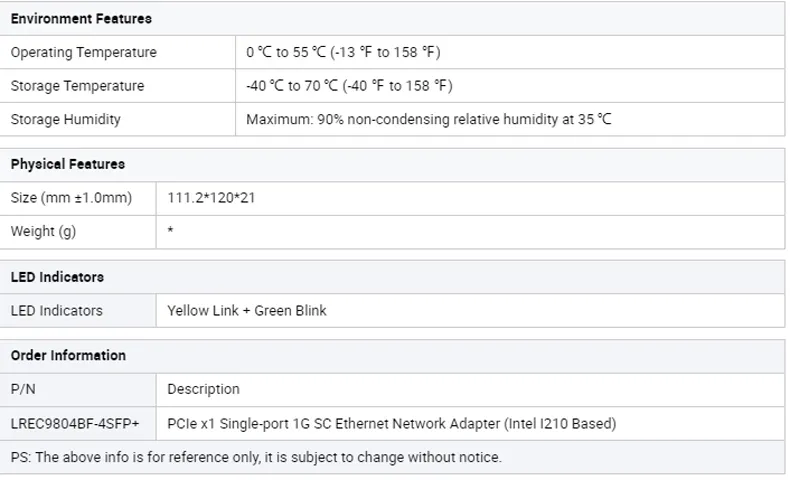The image size is (790, 480).
Task: Click the 0 ℃ to 55 ℃ operating temperature value
Action: tap(343, 52)
